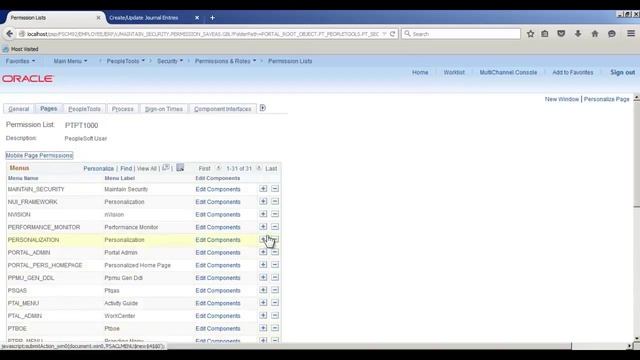Open the Favorites dropdown menu
This screenshot has width=640, height=360.
tap(20, 61)
